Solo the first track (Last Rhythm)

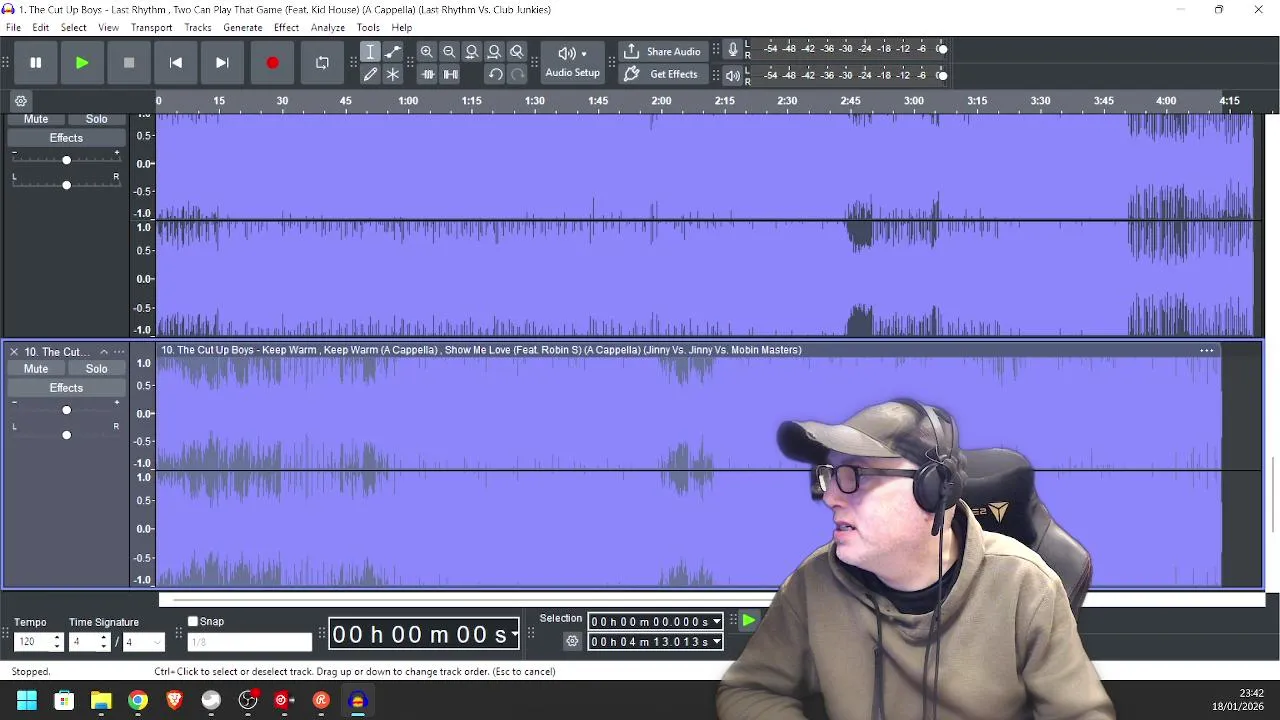(96, 119)
